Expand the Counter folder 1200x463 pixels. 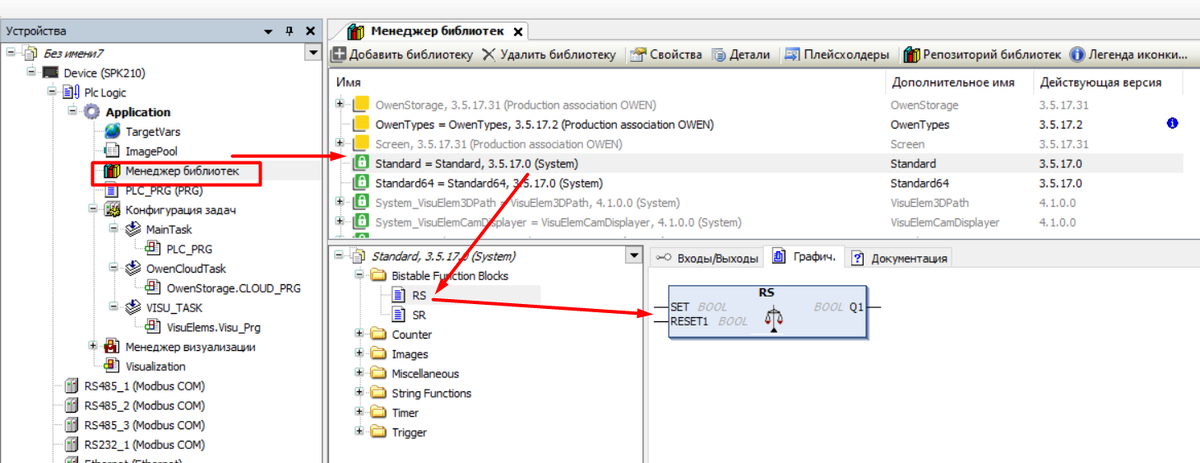(359, 334)
